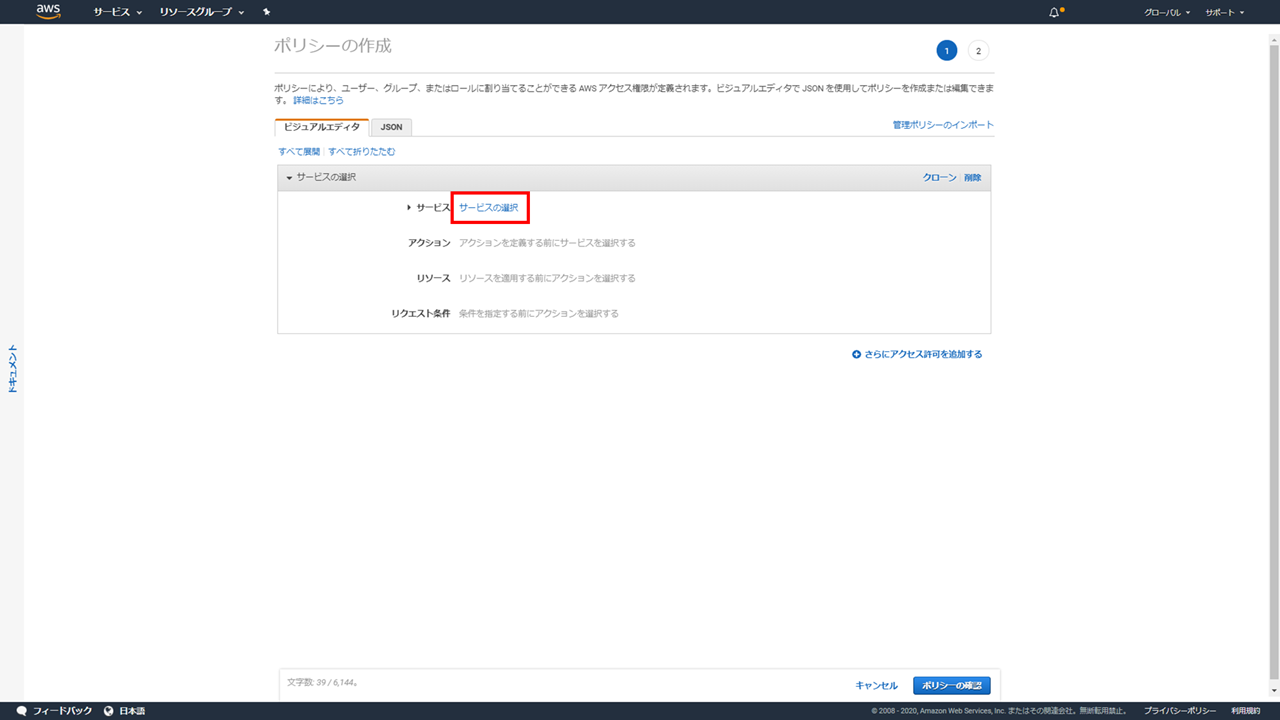Expand the サービス row triangle
Viewport: 1280px width, 720px height.
(409, 207)
